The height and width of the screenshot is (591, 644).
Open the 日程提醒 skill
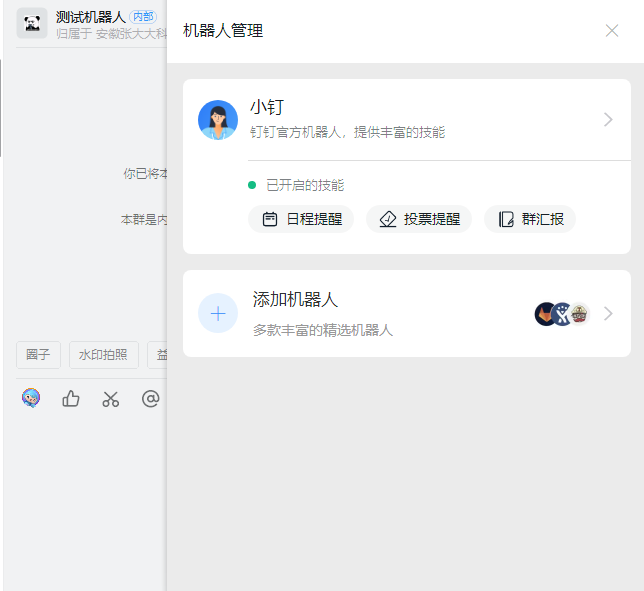[301, 219]
